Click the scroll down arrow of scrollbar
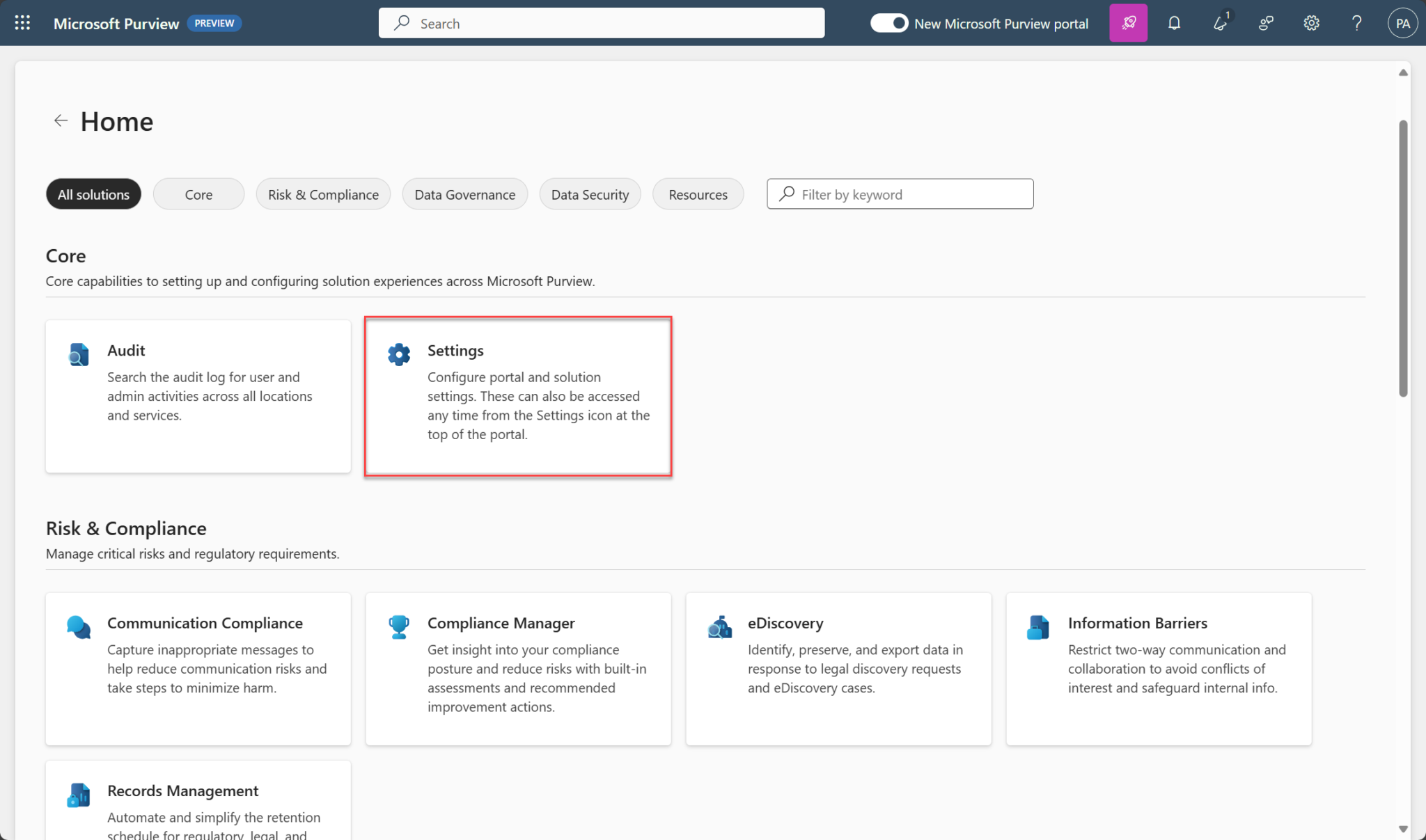This screenshot has width=1426, height=840. [x=1403, y=828]
